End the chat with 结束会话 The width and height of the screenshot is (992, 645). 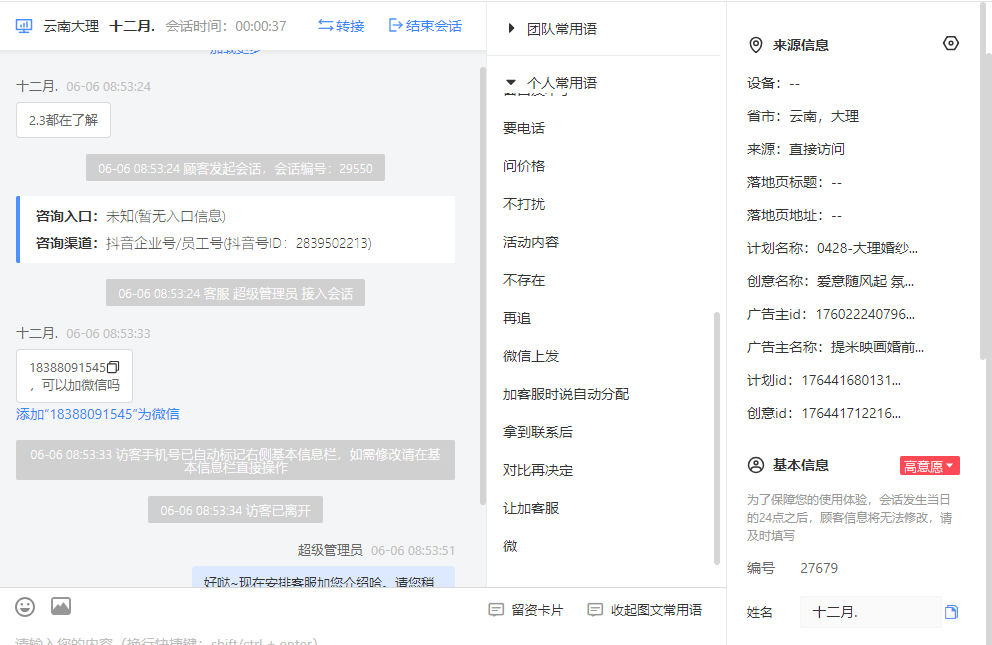pyautogui.click(x=425, y=26)
